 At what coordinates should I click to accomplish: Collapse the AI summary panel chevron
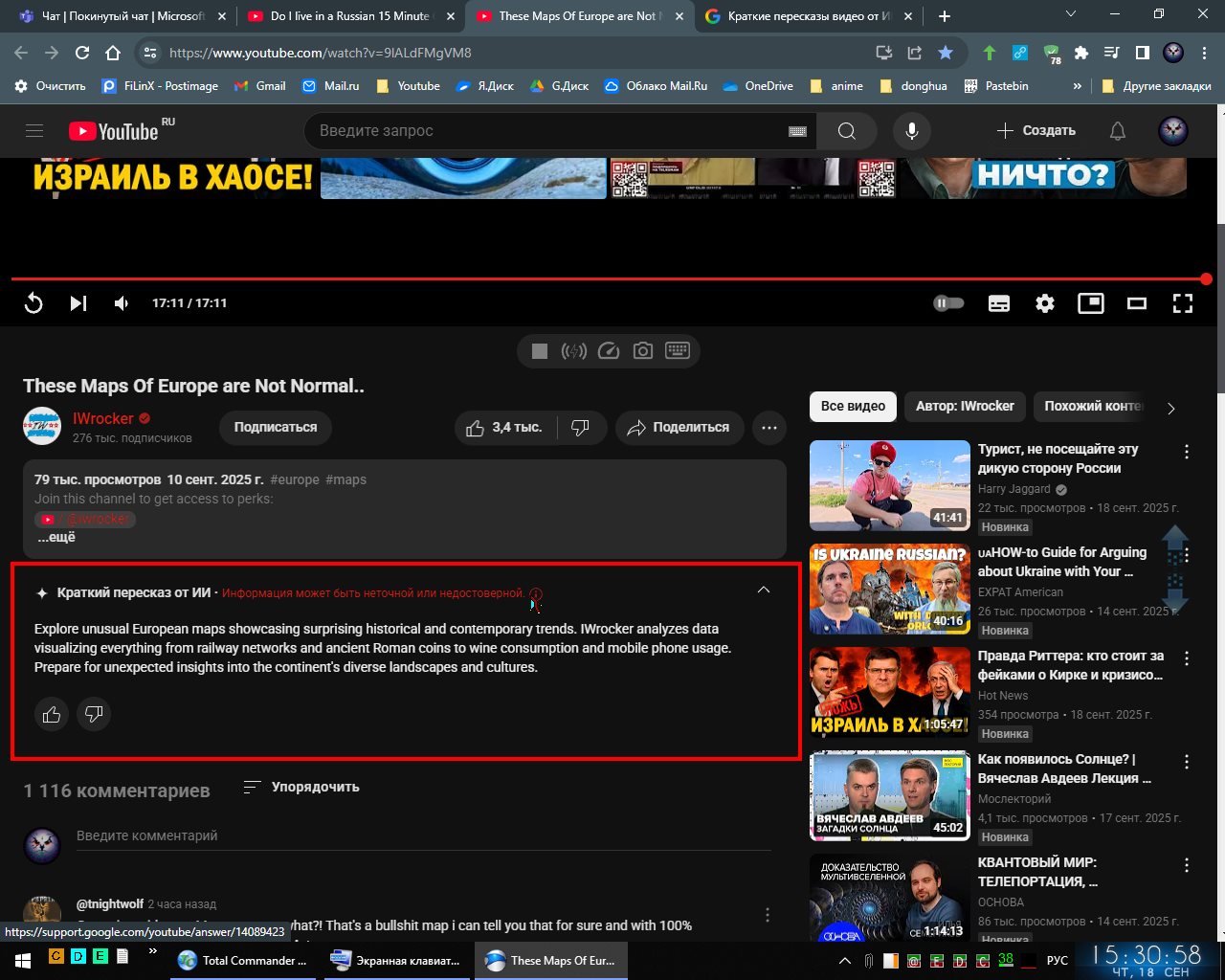764,590
